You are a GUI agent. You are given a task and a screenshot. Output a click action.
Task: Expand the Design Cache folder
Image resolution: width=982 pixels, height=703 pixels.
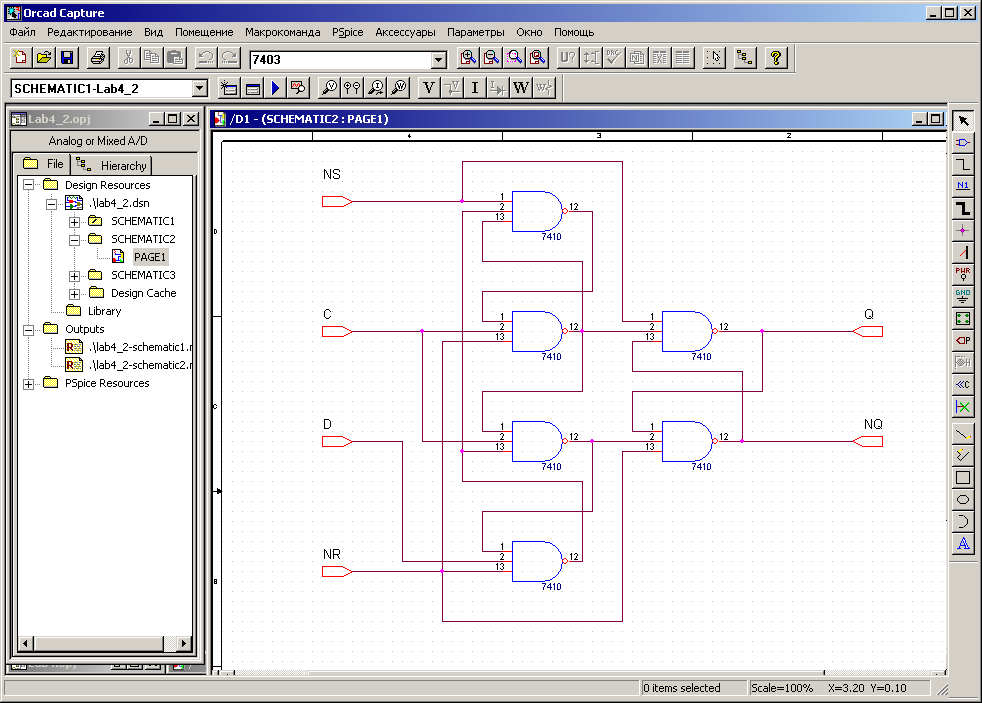(74, 294)
